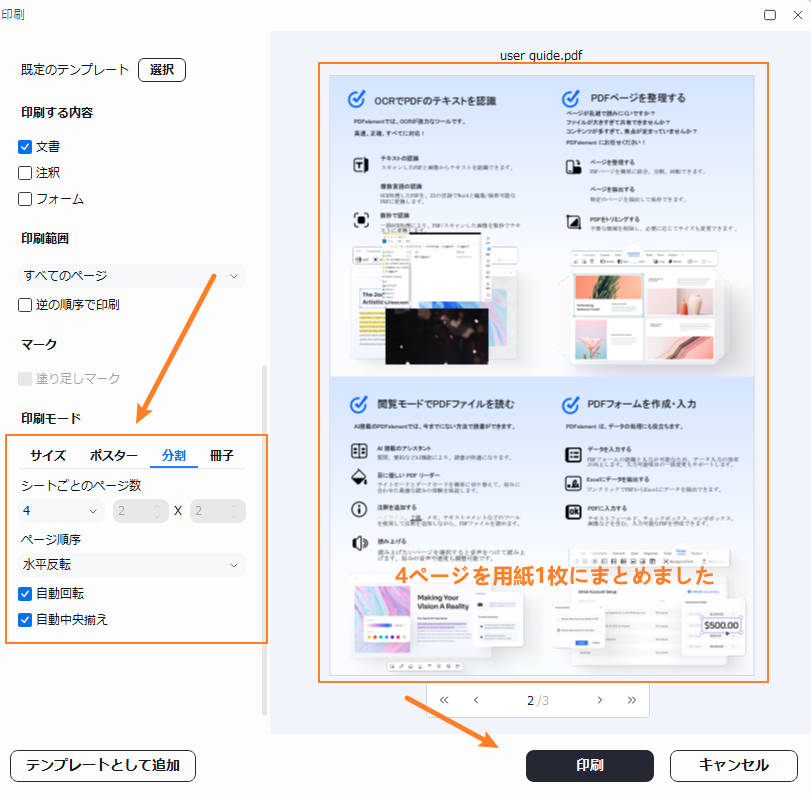
Task: Open the template 選択 picker
Action: click(162, 69)
